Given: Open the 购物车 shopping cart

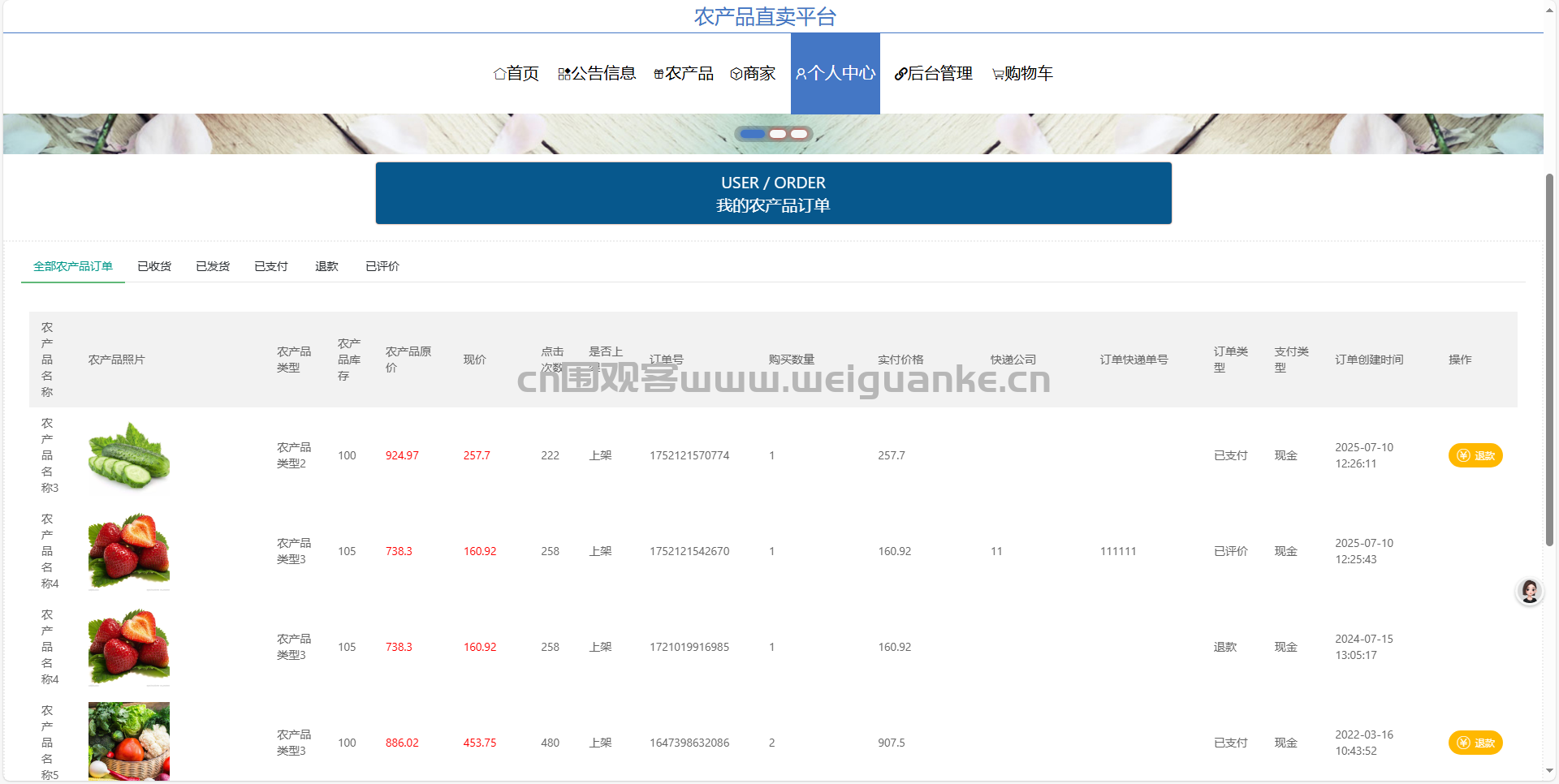Looking at the screenshot, I should pyautogui.click(x=1022, y=73).
